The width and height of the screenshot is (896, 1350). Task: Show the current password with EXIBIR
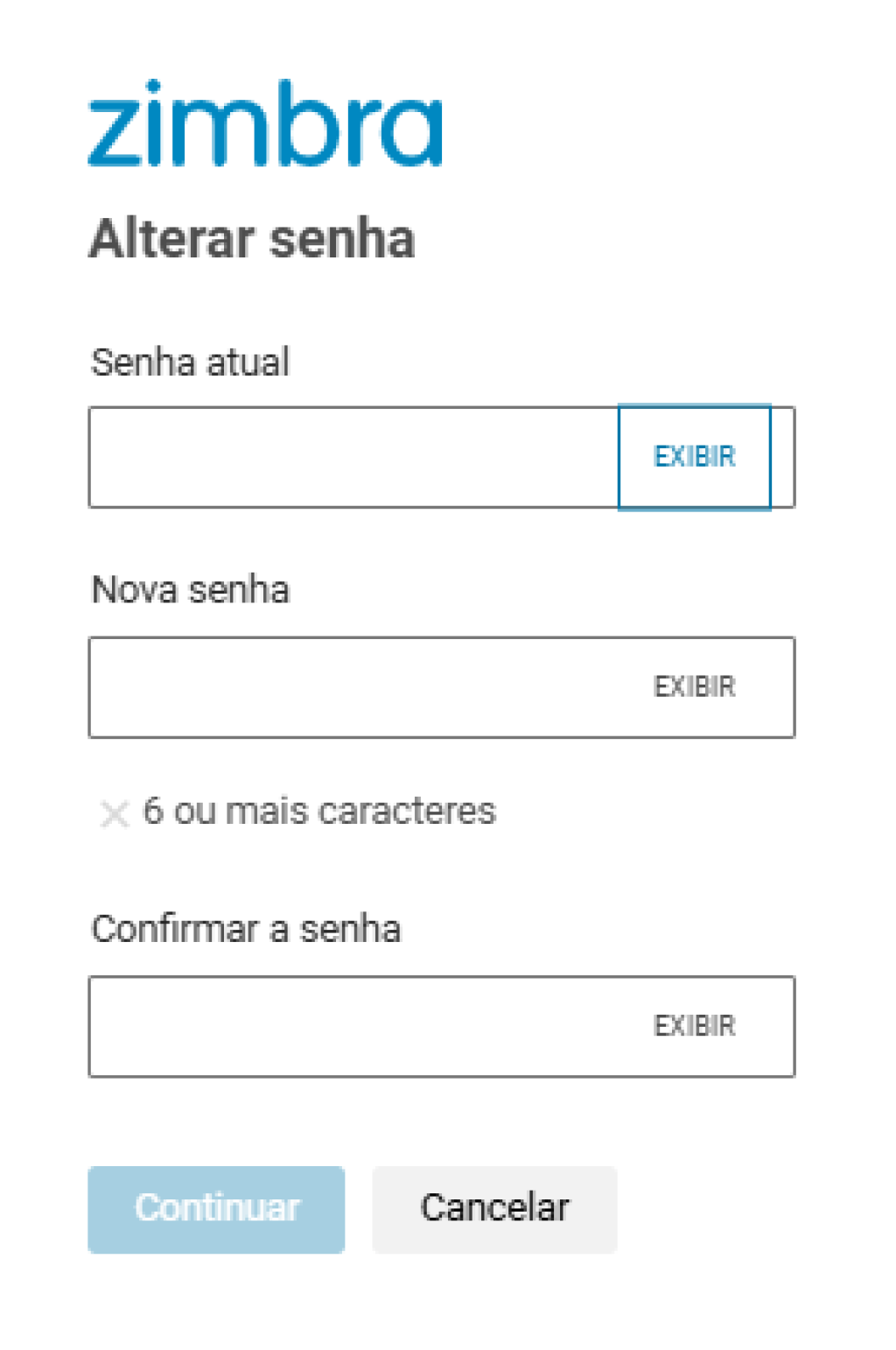click(x=694, y=457)
